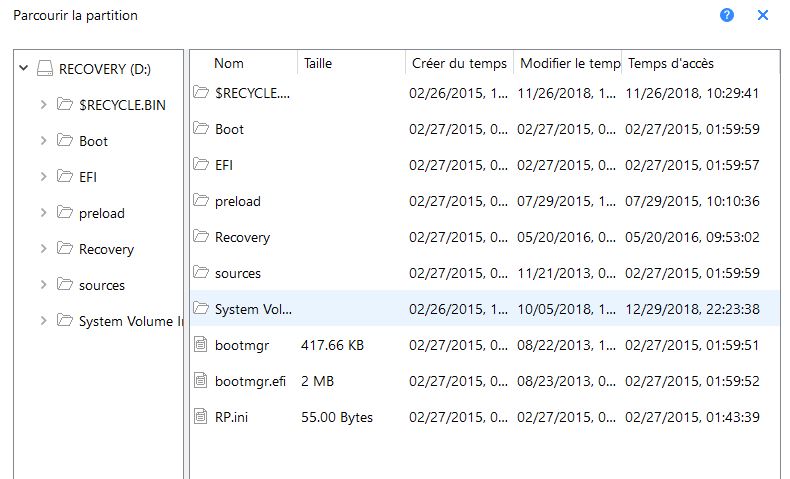
Task: Sort by the Nom column header
Action: click(x=229, y=63)
